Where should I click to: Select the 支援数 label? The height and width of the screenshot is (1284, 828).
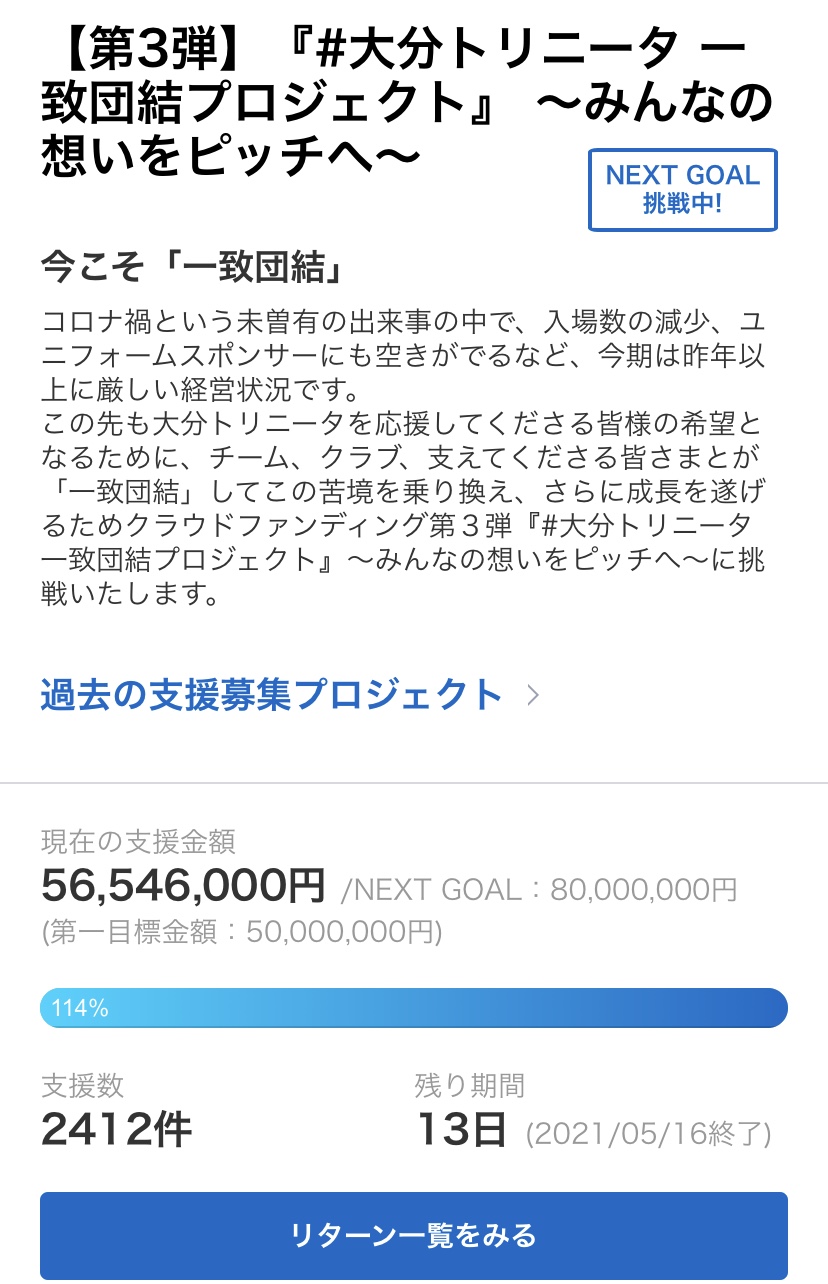pyautogui.click(x=83, y=1086)
